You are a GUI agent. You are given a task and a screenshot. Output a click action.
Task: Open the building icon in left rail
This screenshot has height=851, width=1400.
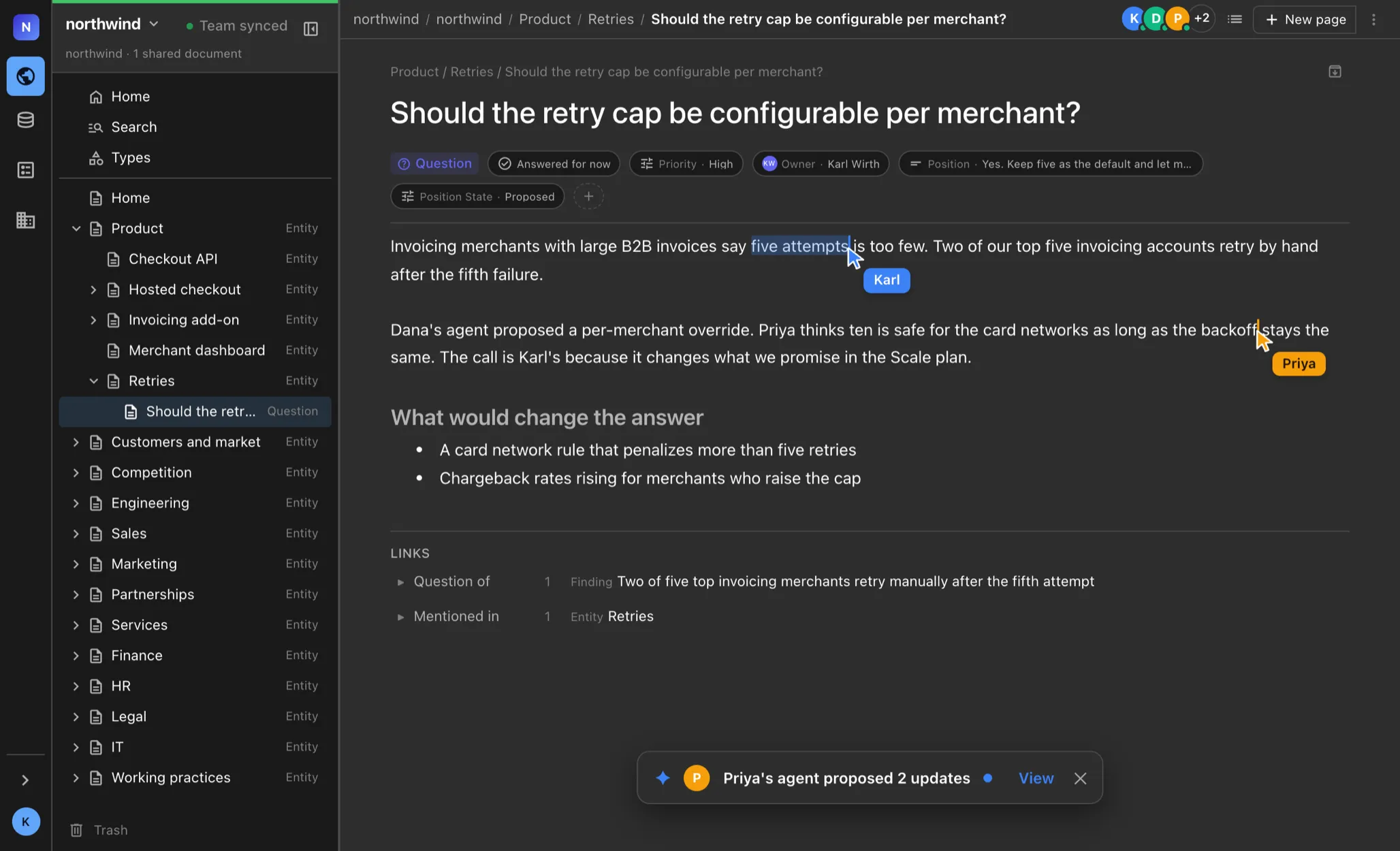coord(26,220)
